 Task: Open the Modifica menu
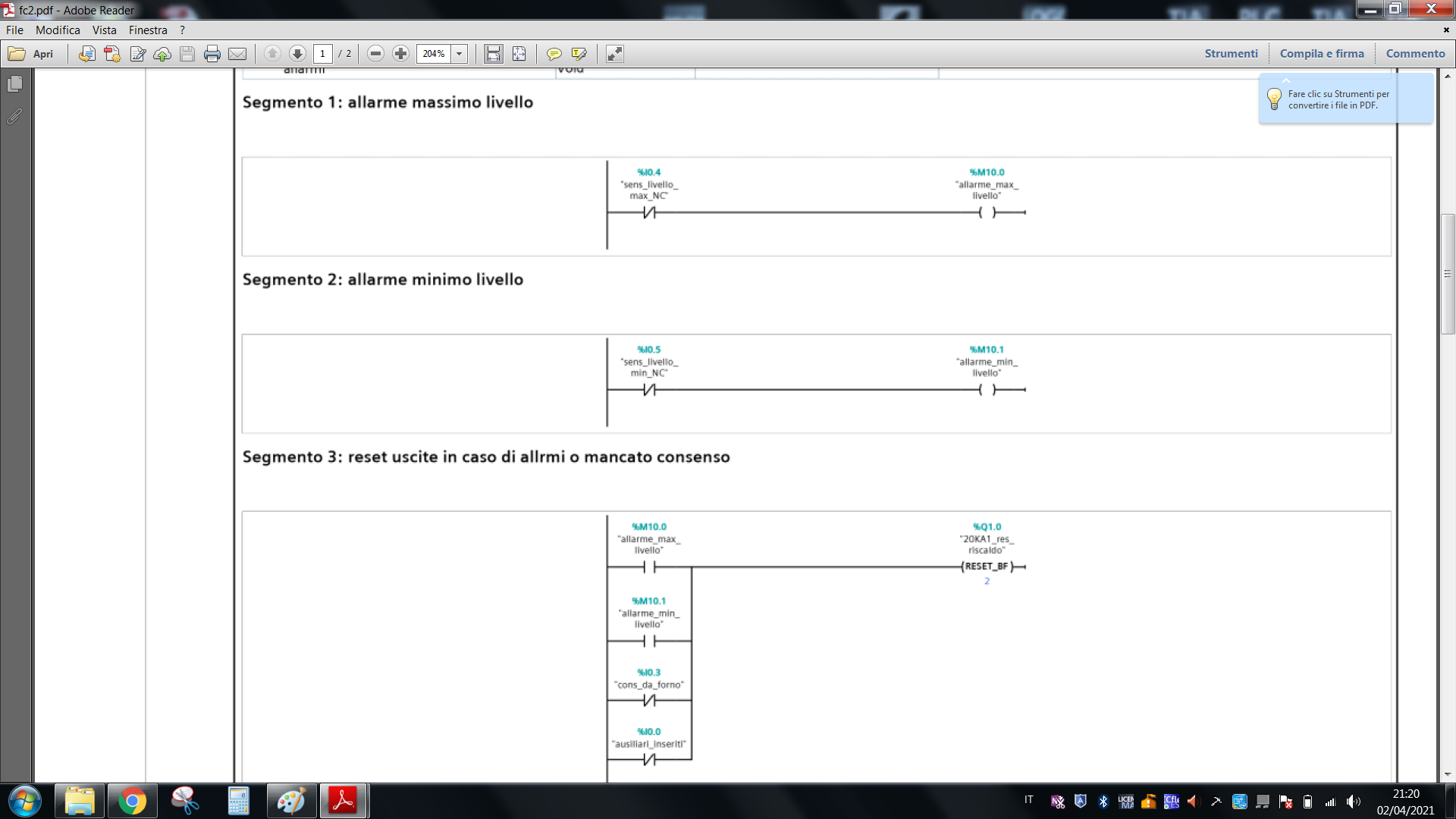tap(58, 30)
